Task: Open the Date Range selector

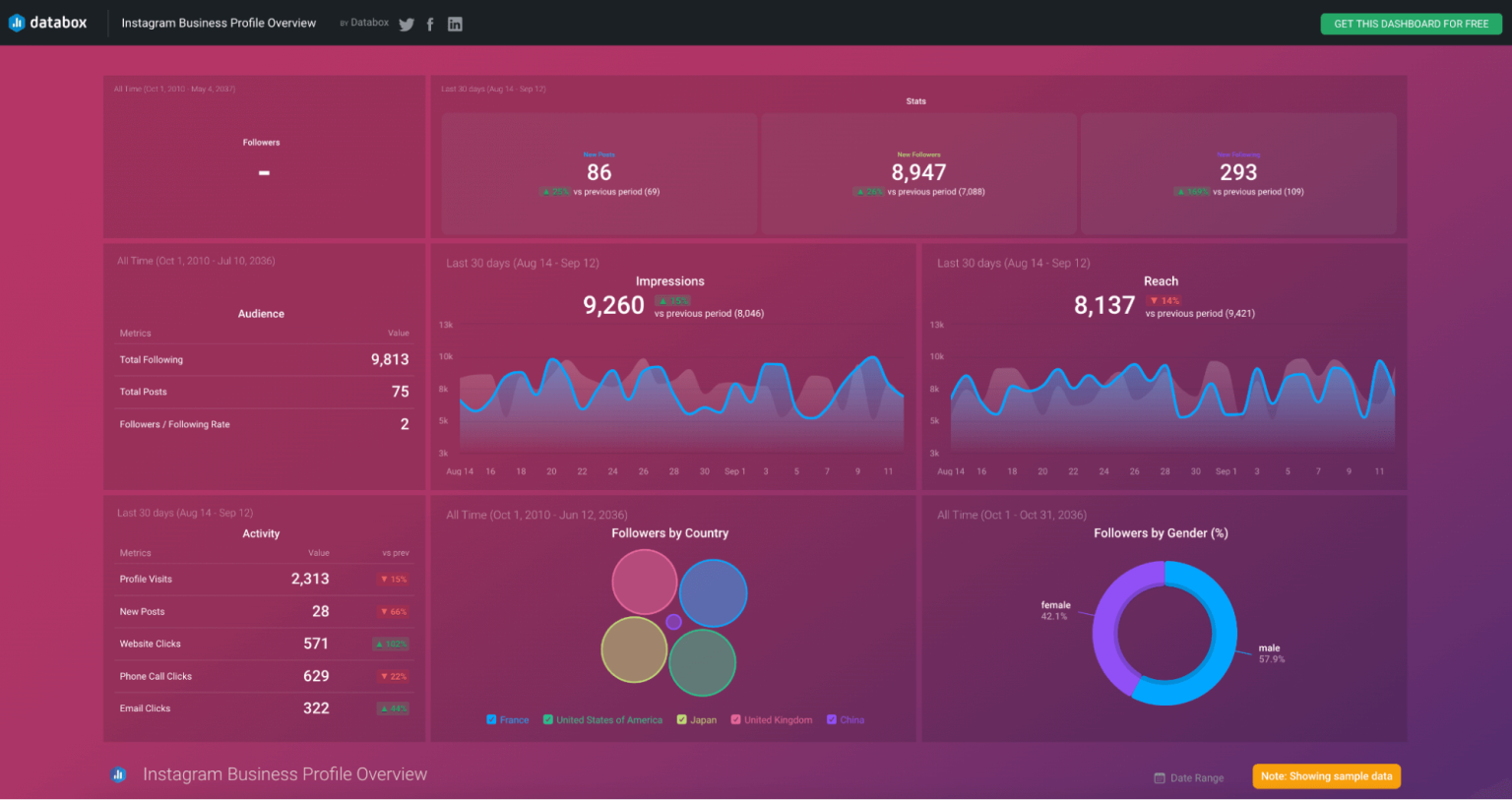Action: coord(1189,777)
